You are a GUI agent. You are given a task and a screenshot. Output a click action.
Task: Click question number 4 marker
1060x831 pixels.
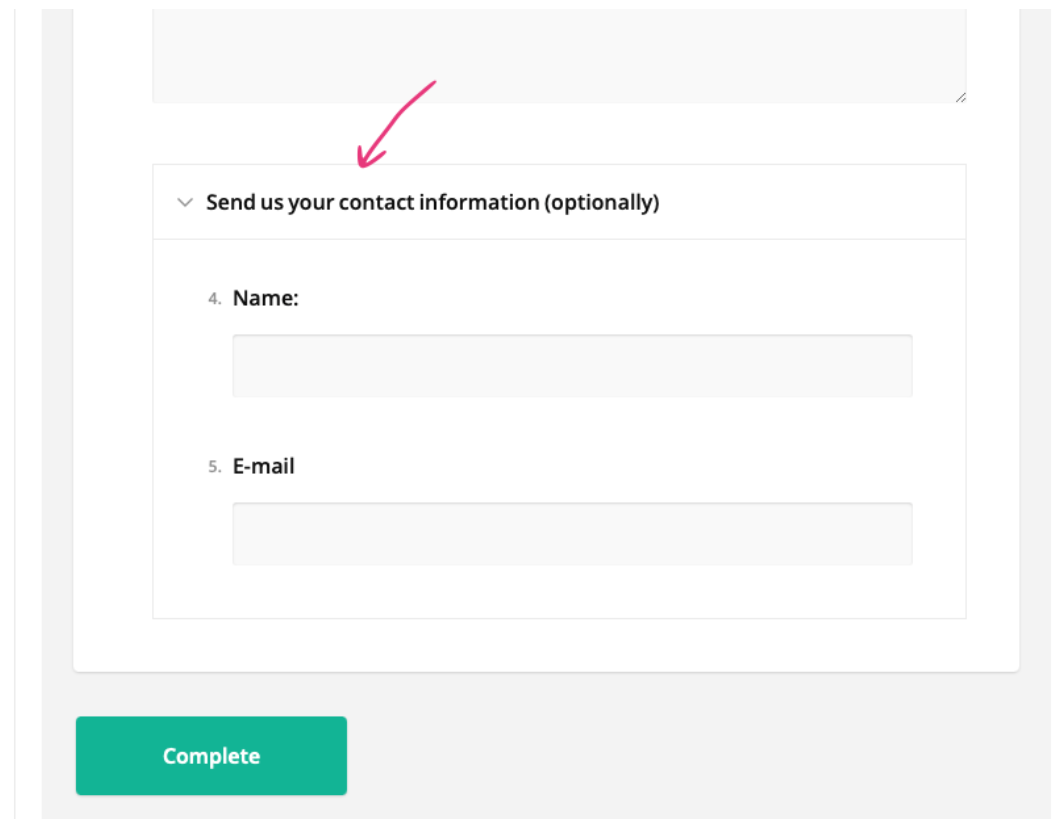(x=213, y=299)
